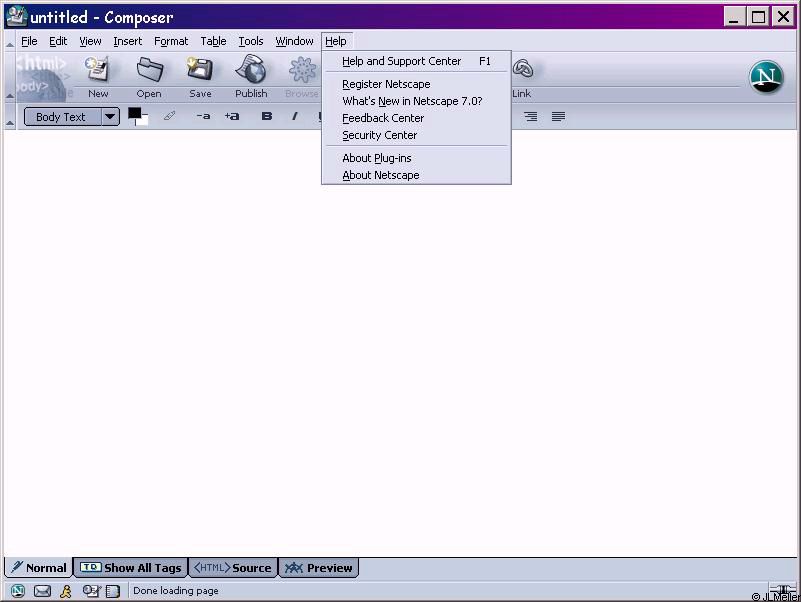Click the Composer status bar icon
This screenshot has width=801, height=602.
click(x=91, y=591)
